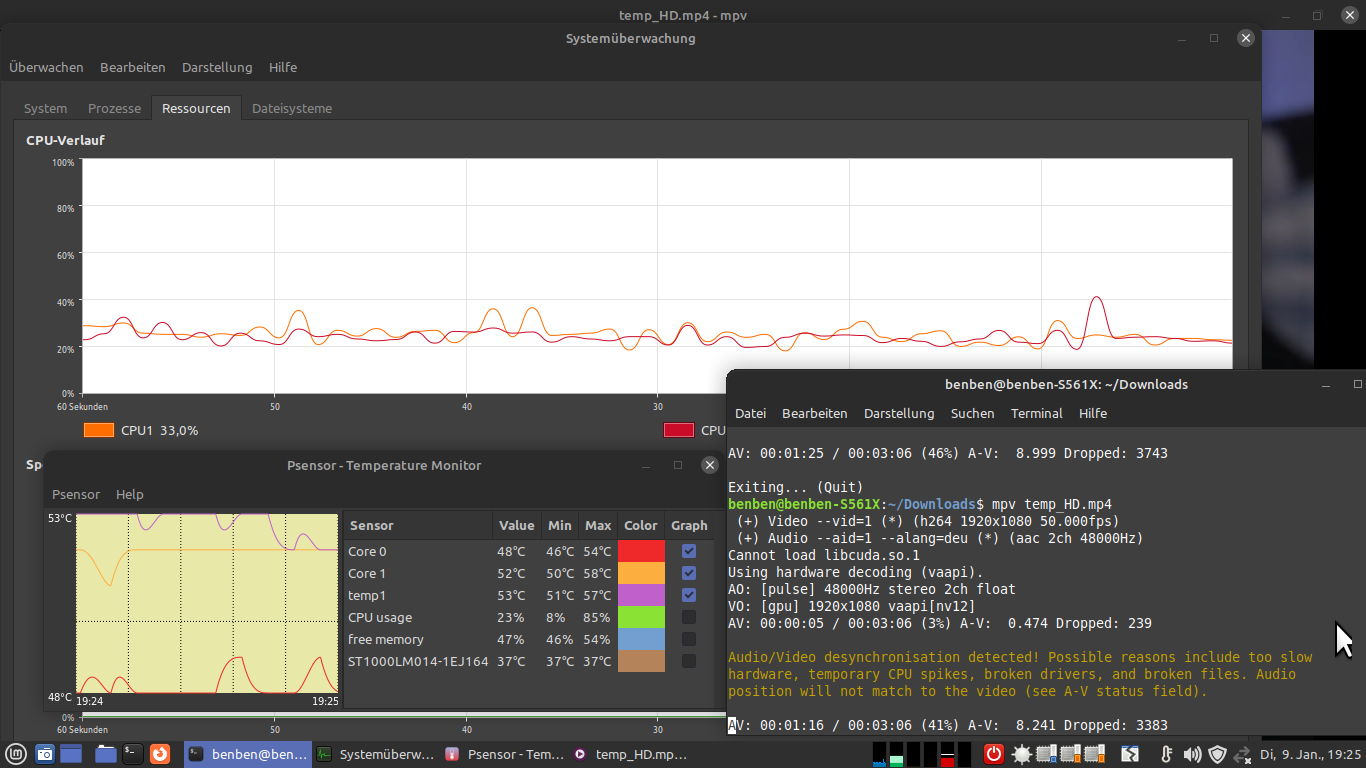
Task: Click the thermometer tray icon
Action: pos(1167,754)
